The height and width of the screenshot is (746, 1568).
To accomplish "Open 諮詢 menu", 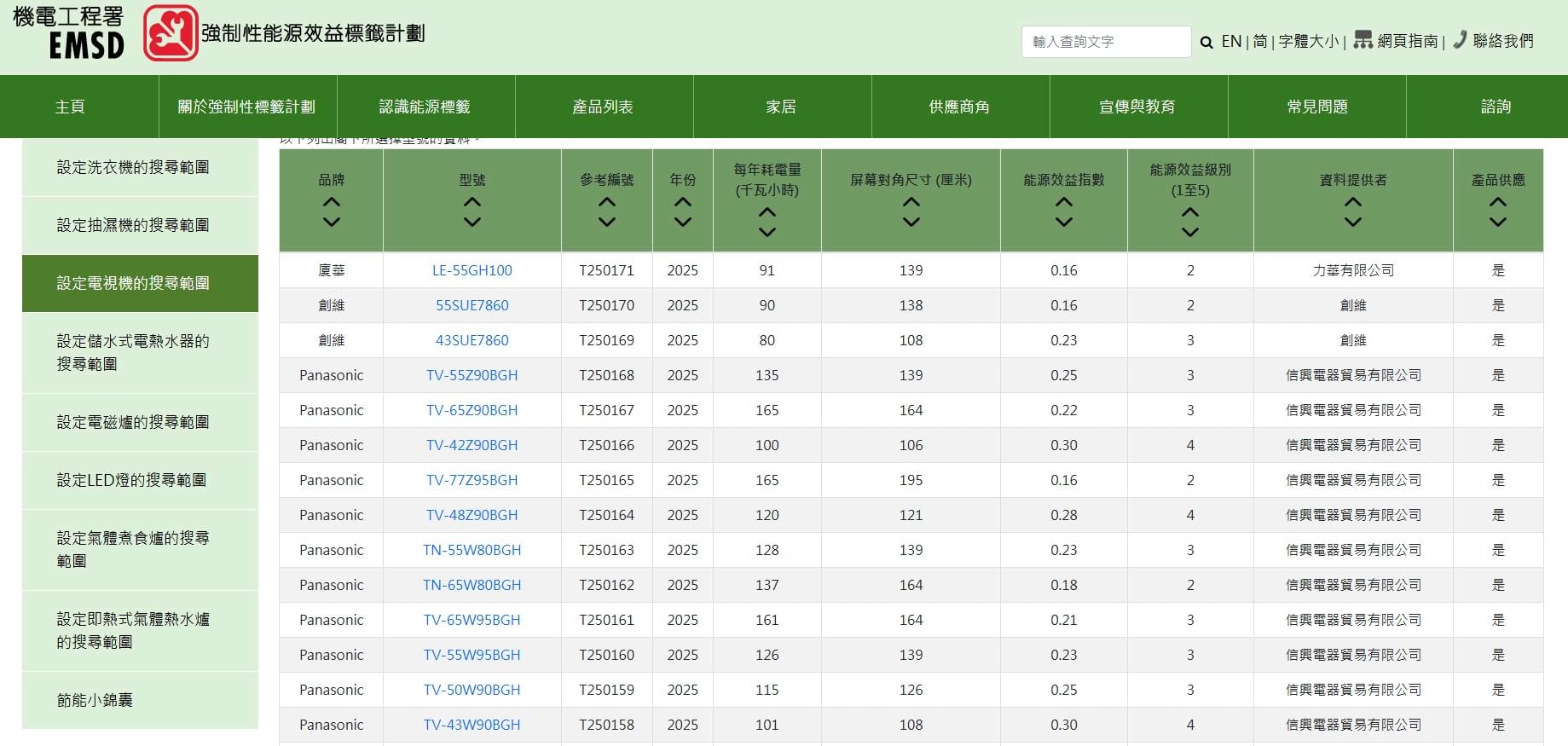I will coord(1496,107).
